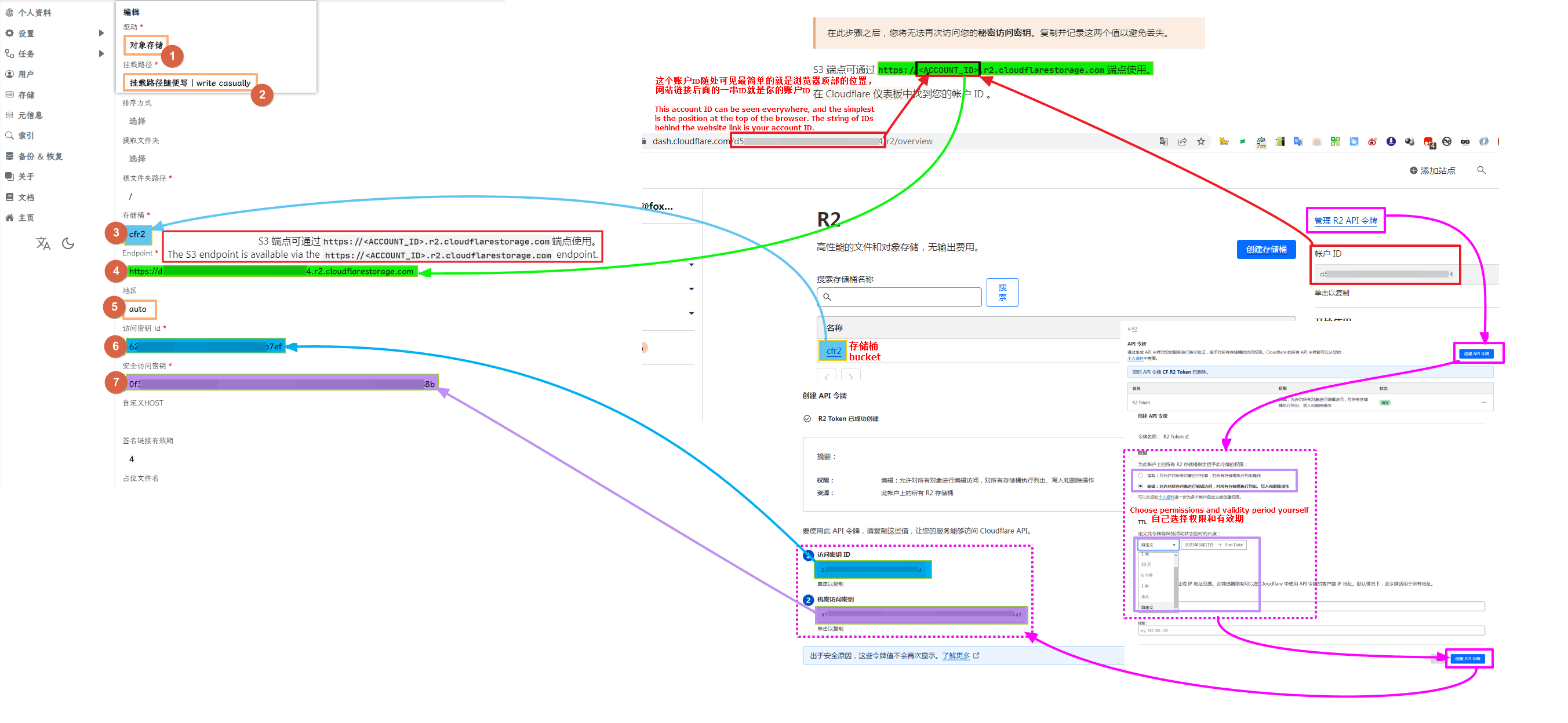Image resolution: width=1568 pixels, height=723 pixels.
Task: Click the blue 创建存储桶 button
Action: point(1266,249)
